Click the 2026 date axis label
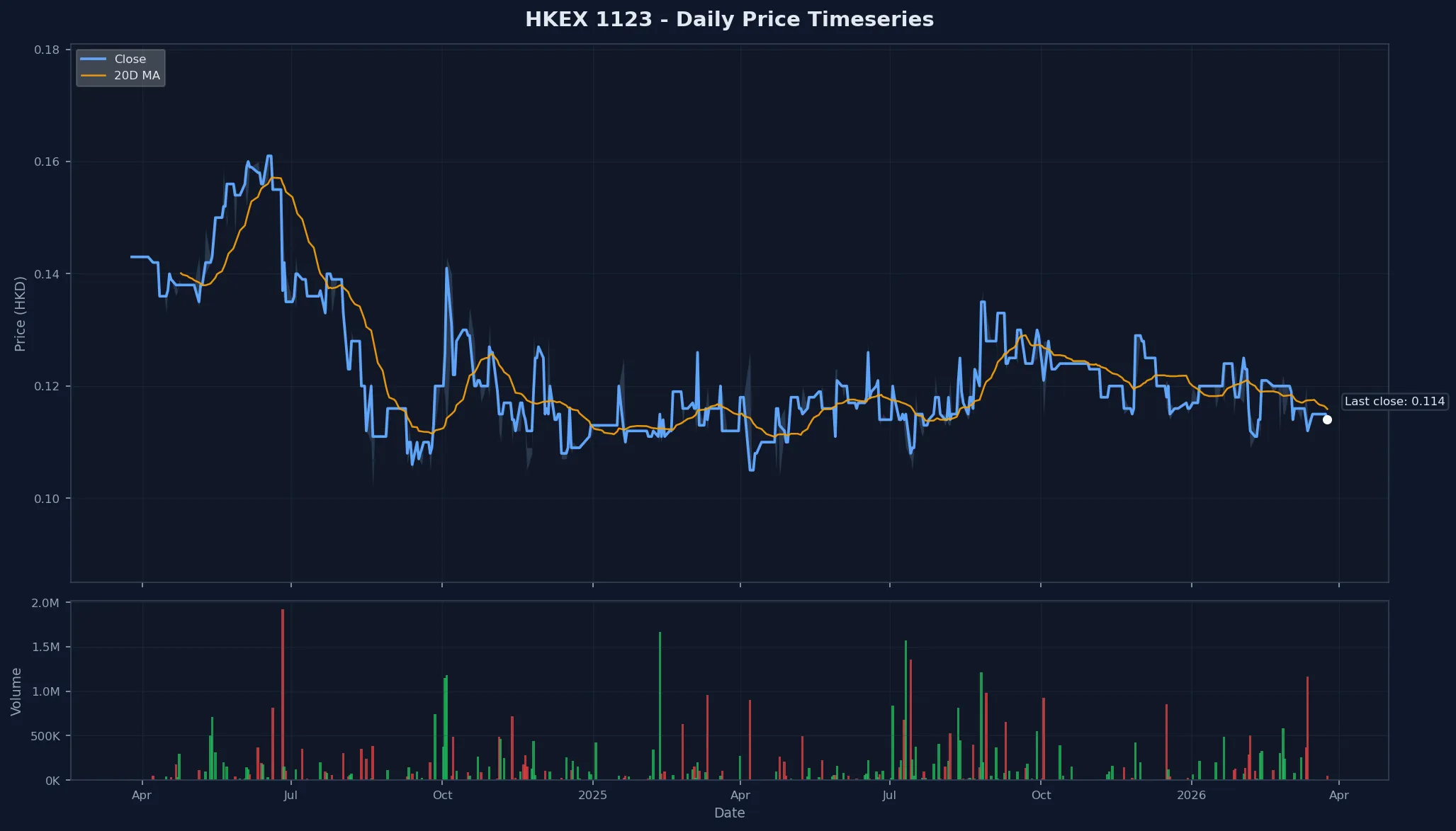Viewport: 1456px width, 831px height. 1191,795
